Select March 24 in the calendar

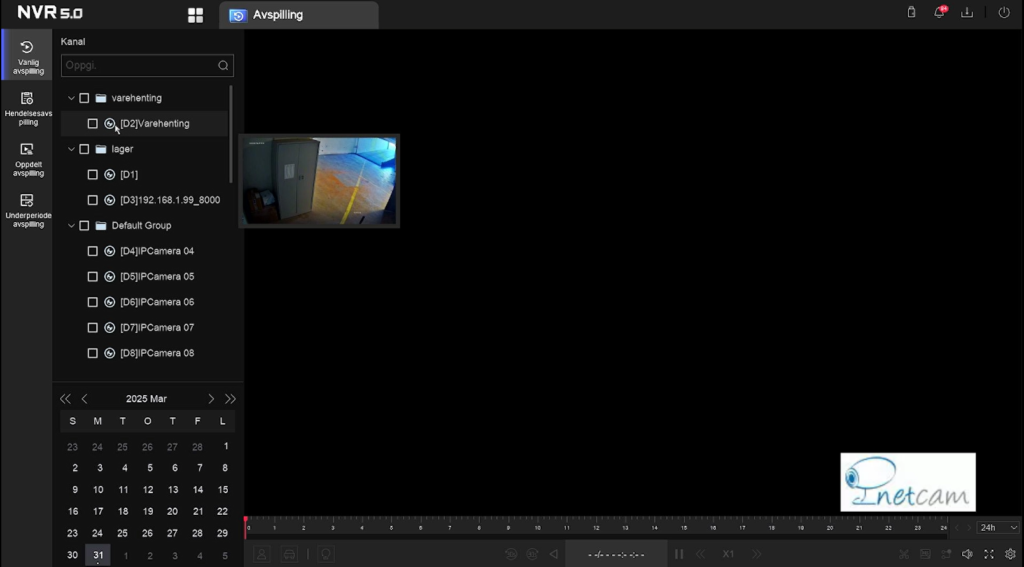[x=98, y=533]
